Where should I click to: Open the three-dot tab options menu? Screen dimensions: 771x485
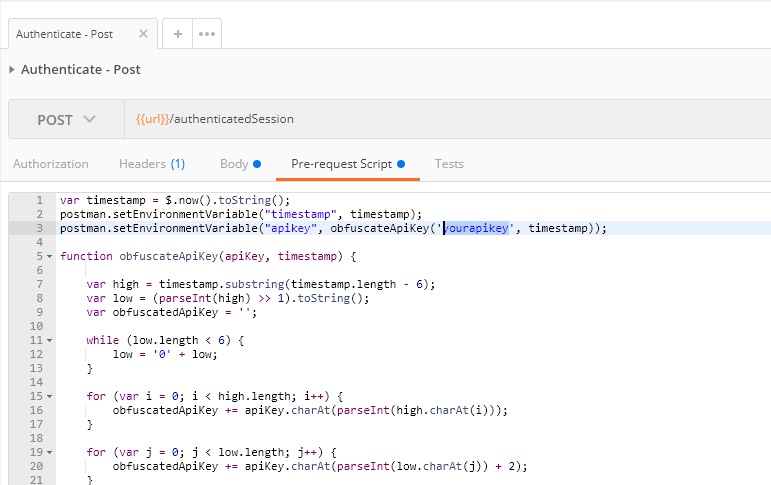pos(207,34)
